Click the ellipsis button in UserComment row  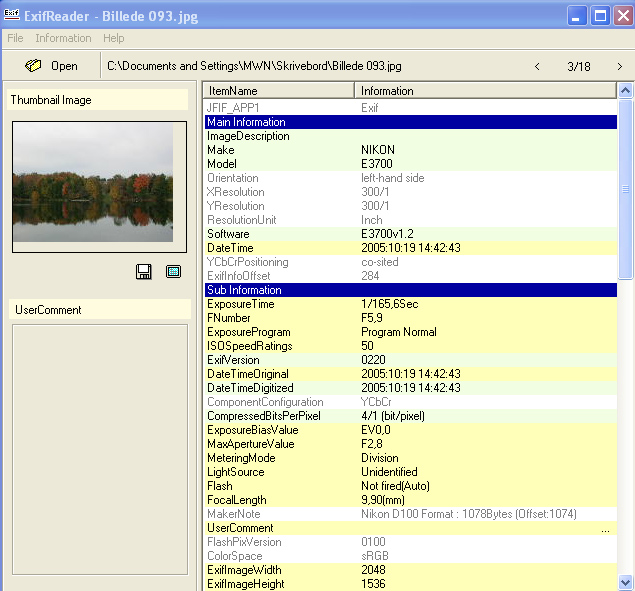coord(606,529)
